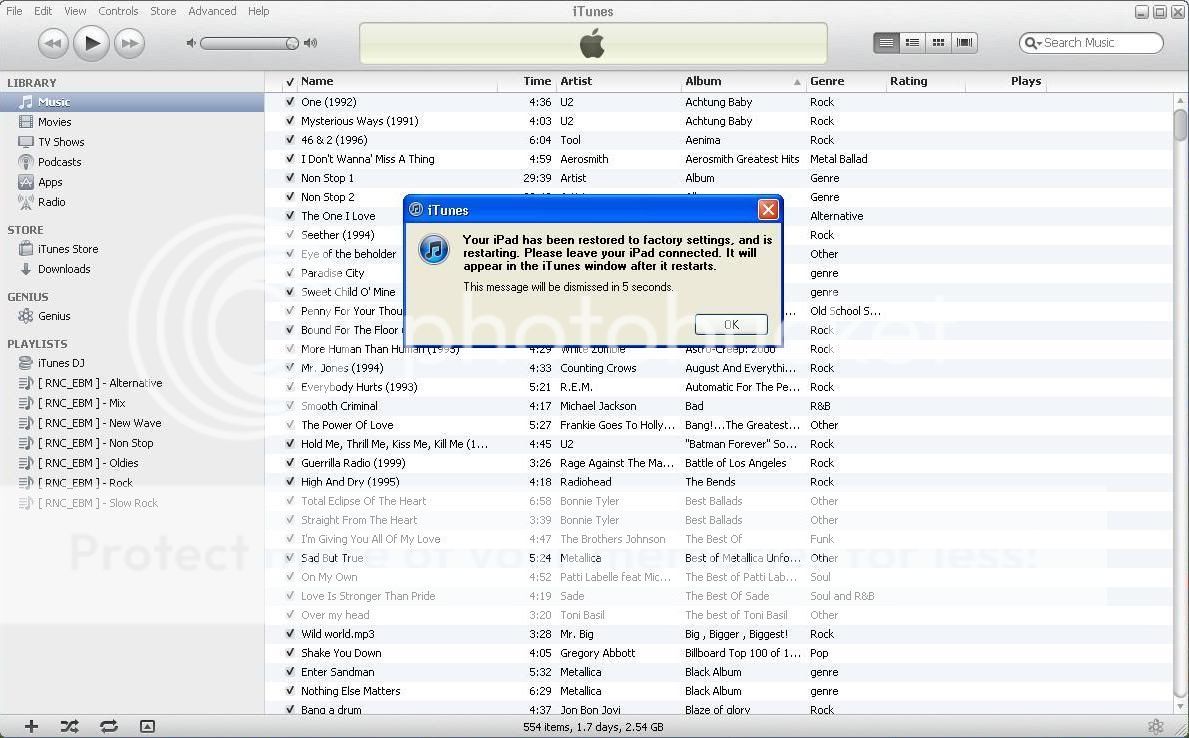
Task: Show or hide artwork viewer
Action: (x=147, y=727)
